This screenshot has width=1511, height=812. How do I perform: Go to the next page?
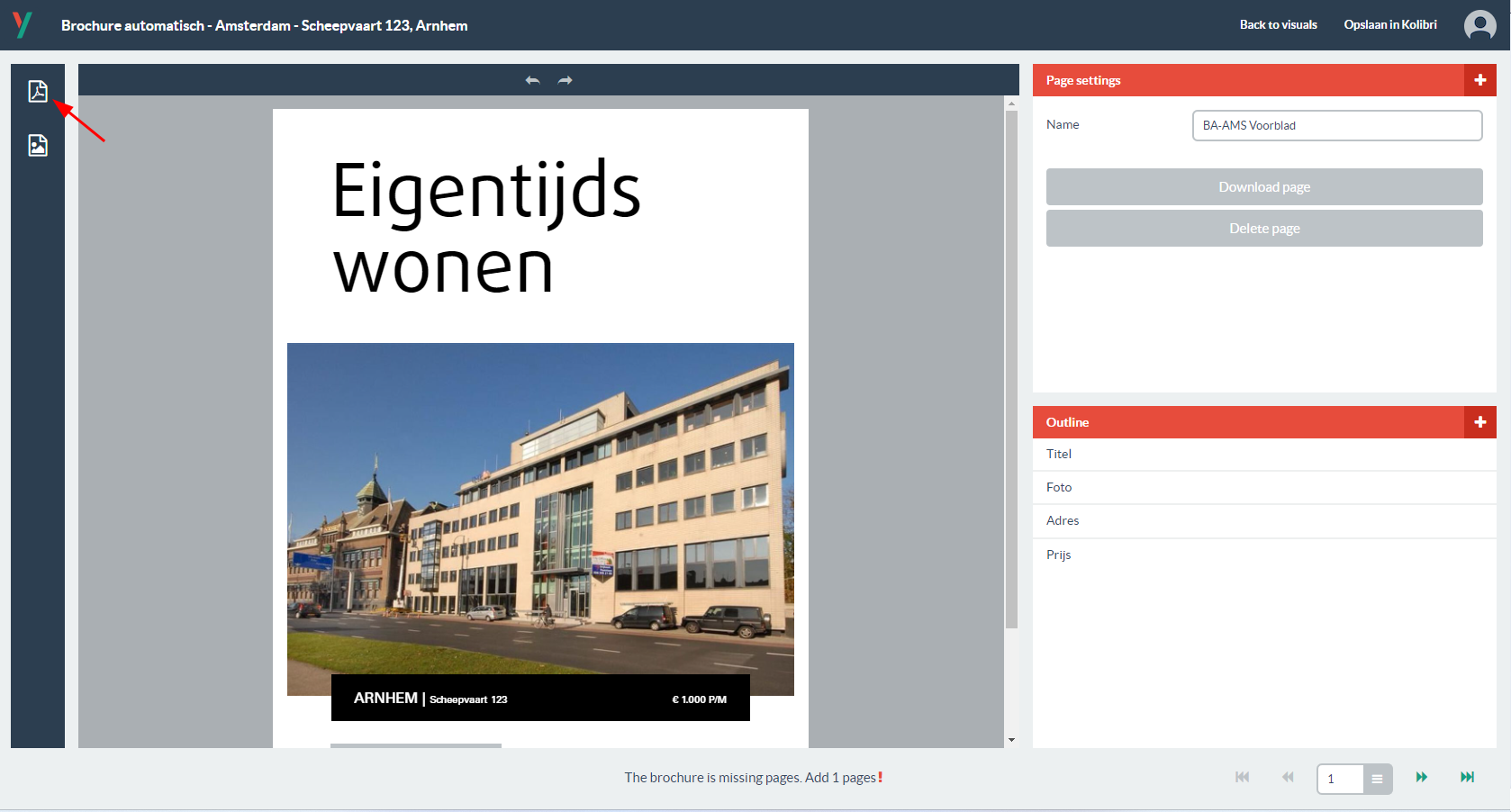[x=1422, y=777]
